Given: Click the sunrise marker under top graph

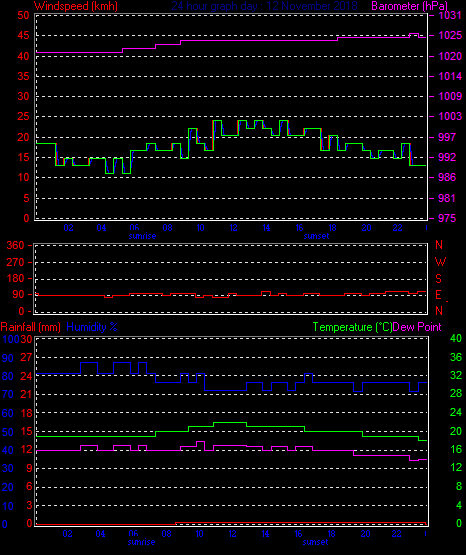Looking at the screenshot, I should pos(142,236).
